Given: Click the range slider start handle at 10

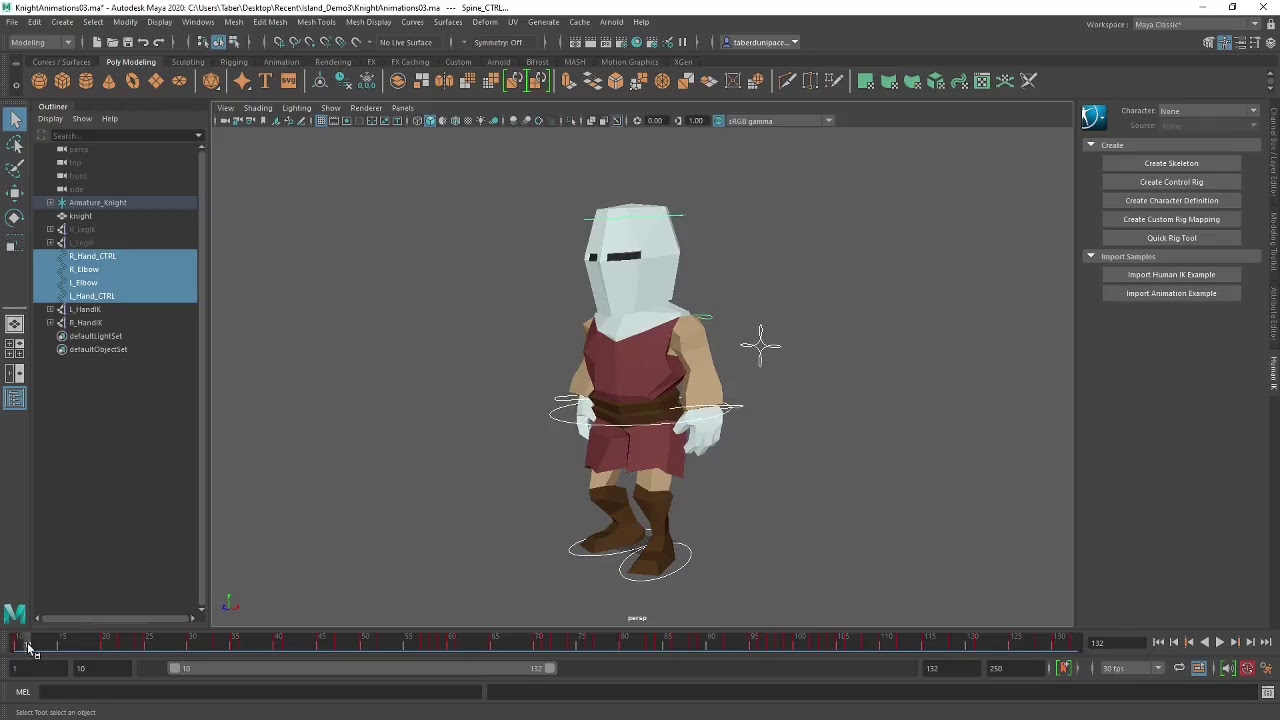Looking at the screenshot, I should pos(174,668).
